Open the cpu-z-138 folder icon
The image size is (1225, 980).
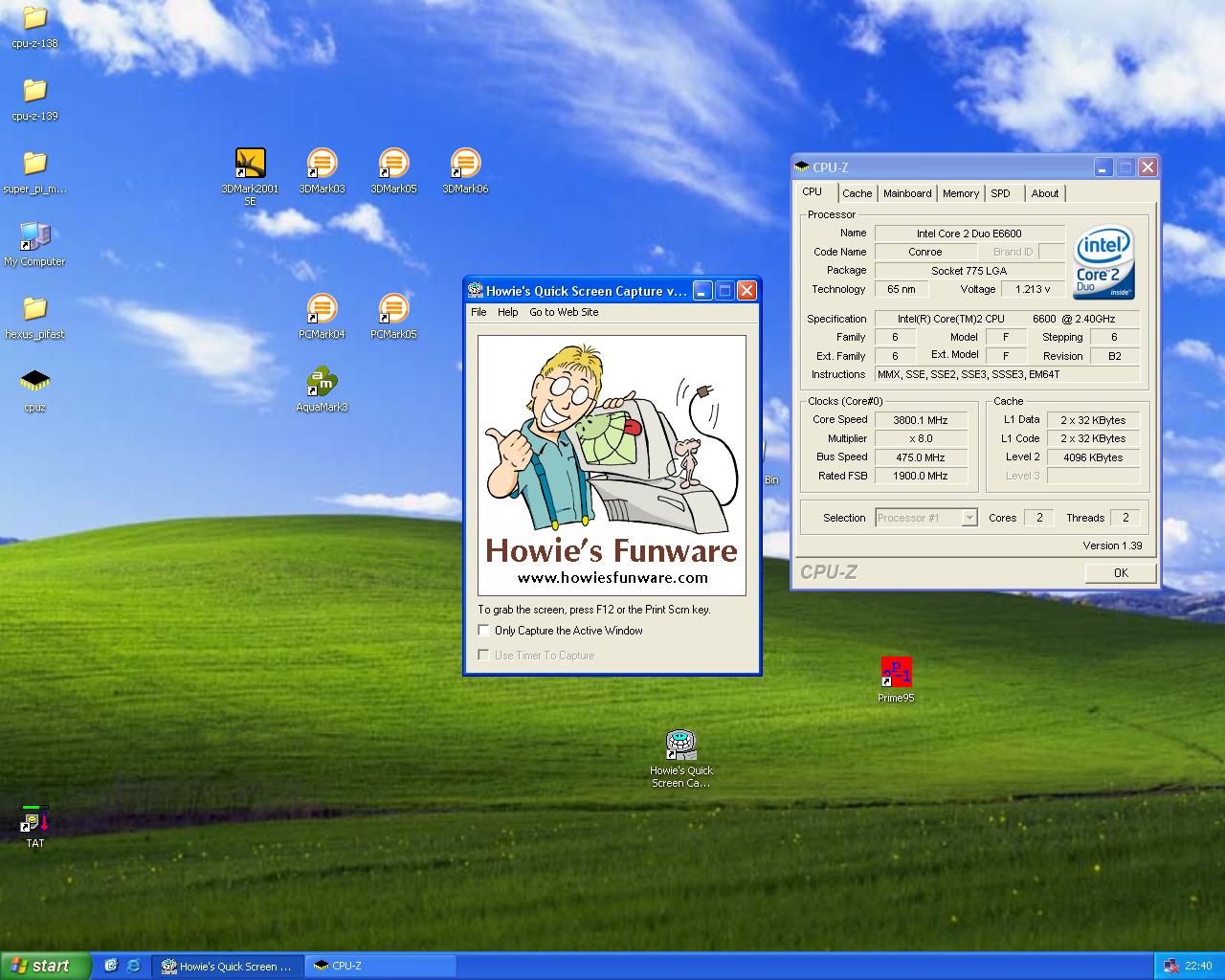tap(34, 18)
